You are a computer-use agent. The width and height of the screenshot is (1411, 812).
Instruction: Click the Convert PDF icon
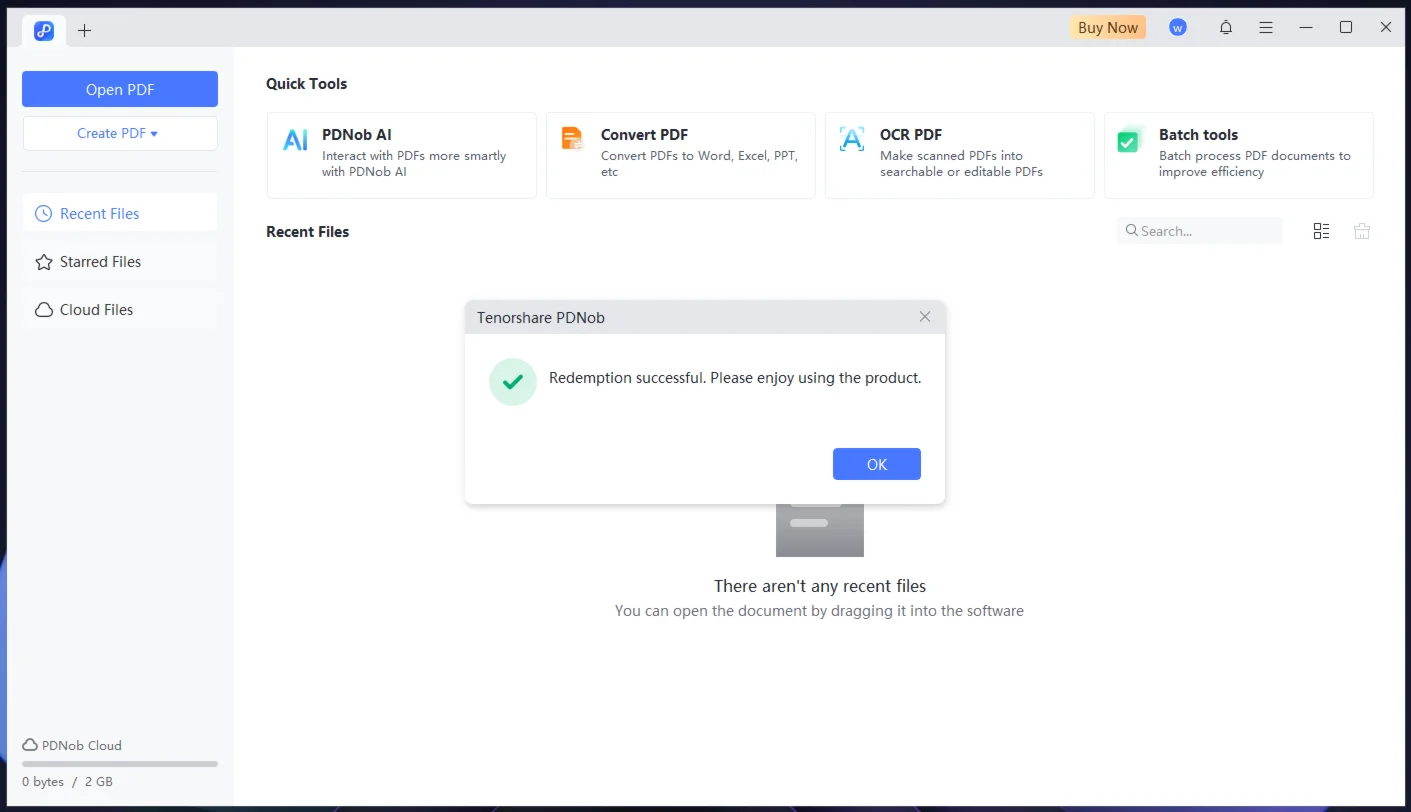point(572,138)
